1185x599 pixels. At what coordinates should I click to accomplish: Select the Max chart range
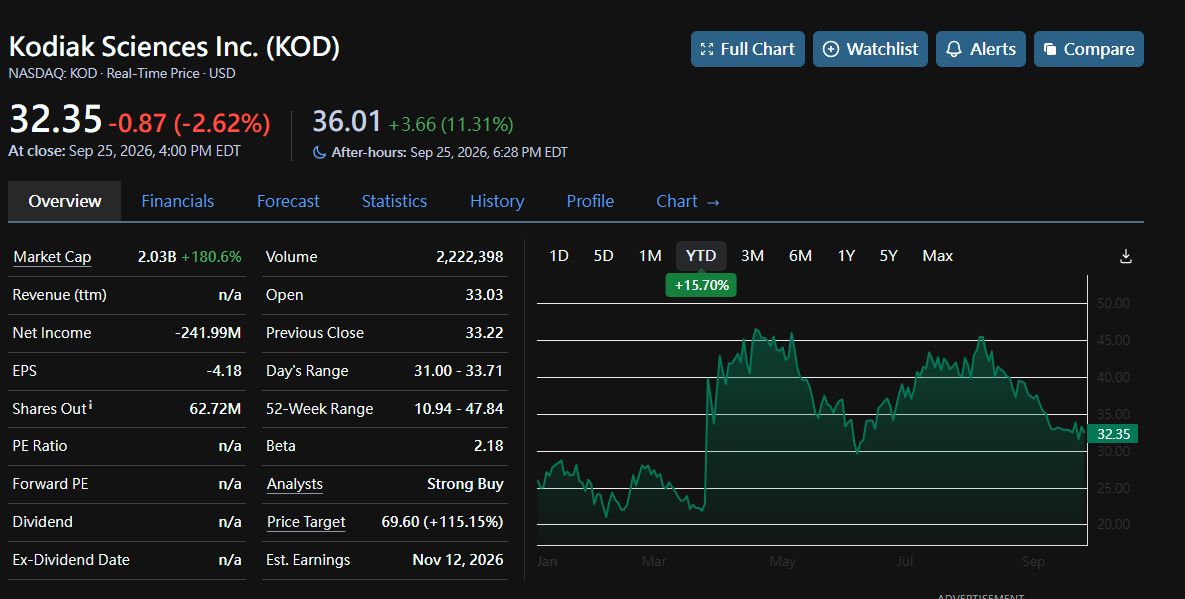pos(937,256)
